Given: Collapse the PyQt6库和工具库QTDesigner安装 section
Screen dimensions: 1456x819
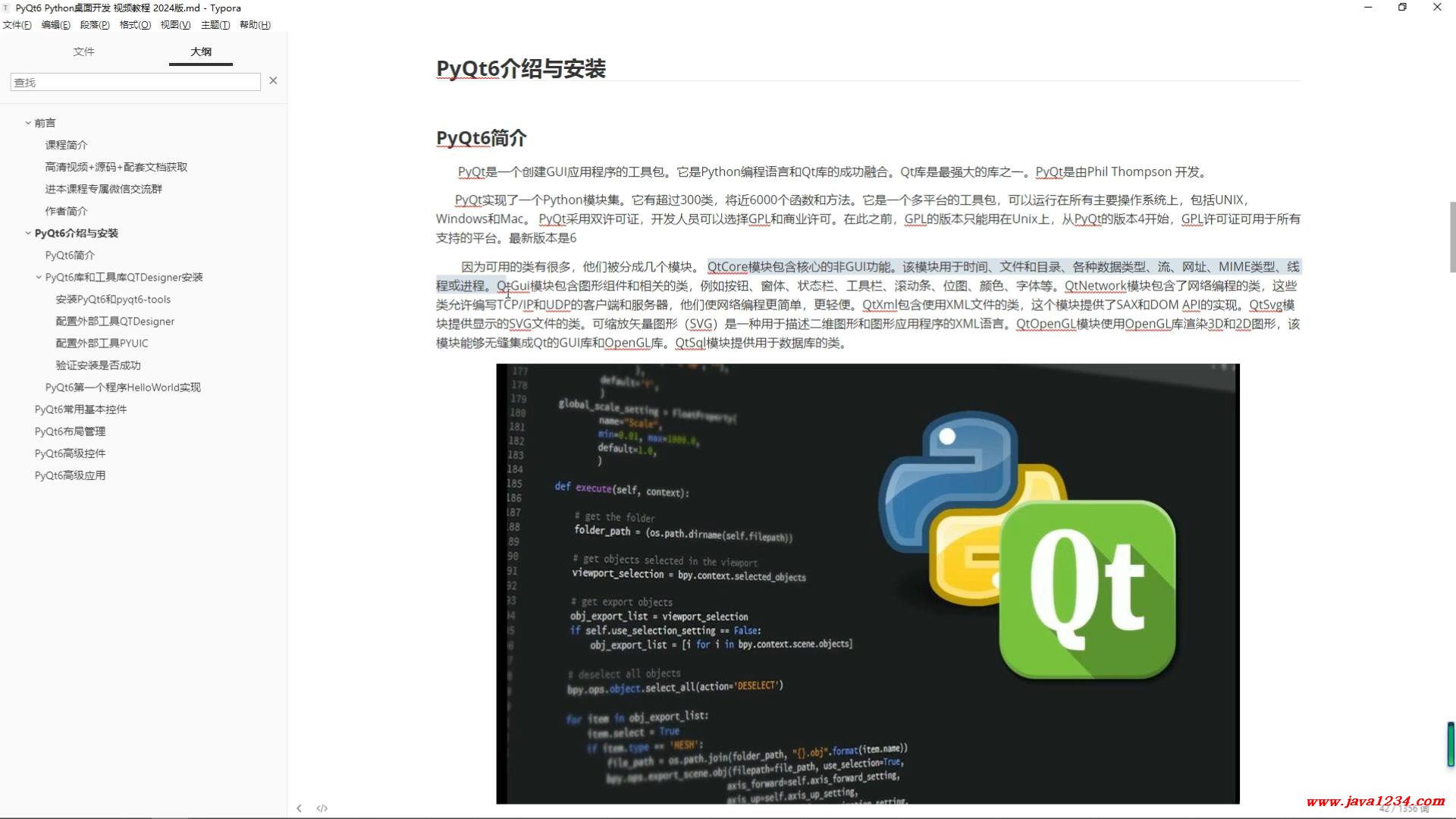Looking at the screenshot, I should 39,278.
